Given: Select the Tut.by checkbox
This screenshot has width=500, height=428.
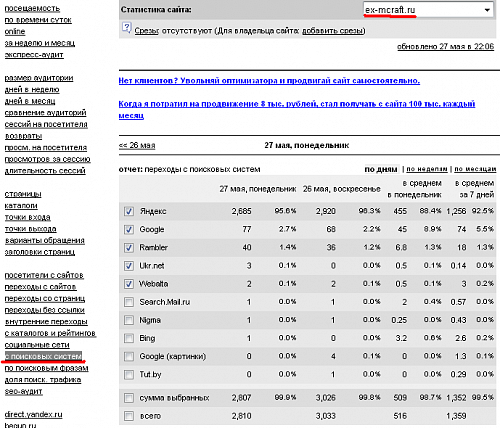Looking at the screenshot, I should 129,375.
